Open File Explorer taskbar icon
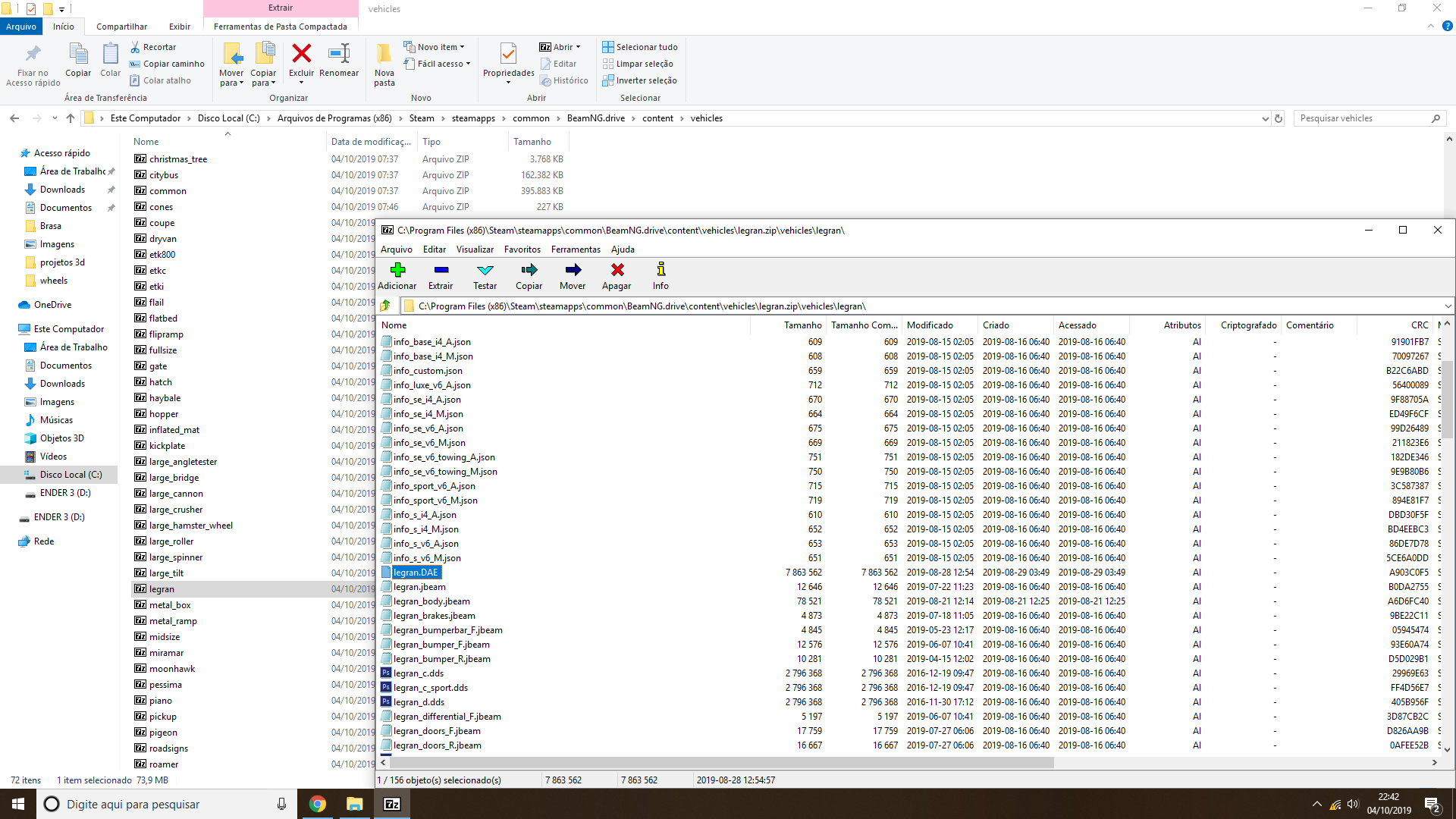1456x819 pixels. (354, 804)
